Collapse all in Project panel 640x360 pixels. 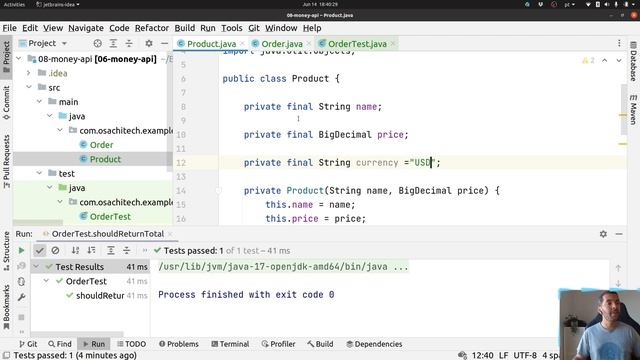point(129,43)
